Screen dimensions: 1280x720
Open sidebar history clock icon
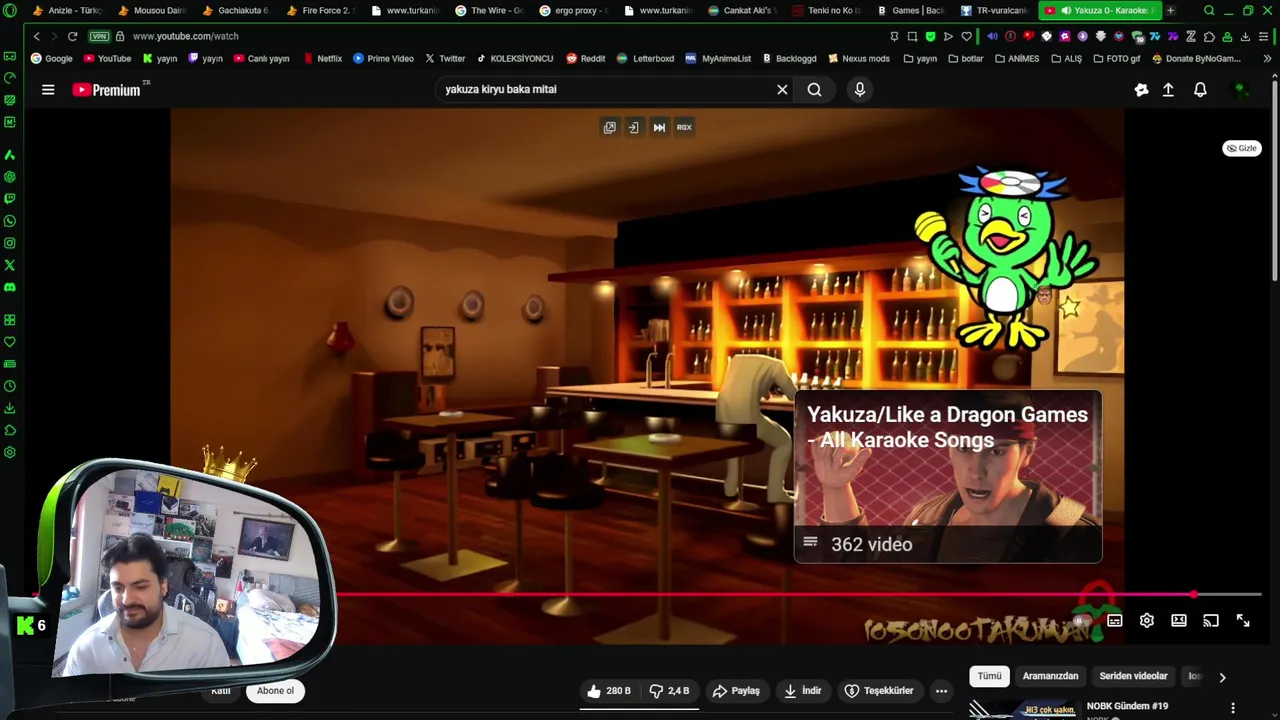10,386
